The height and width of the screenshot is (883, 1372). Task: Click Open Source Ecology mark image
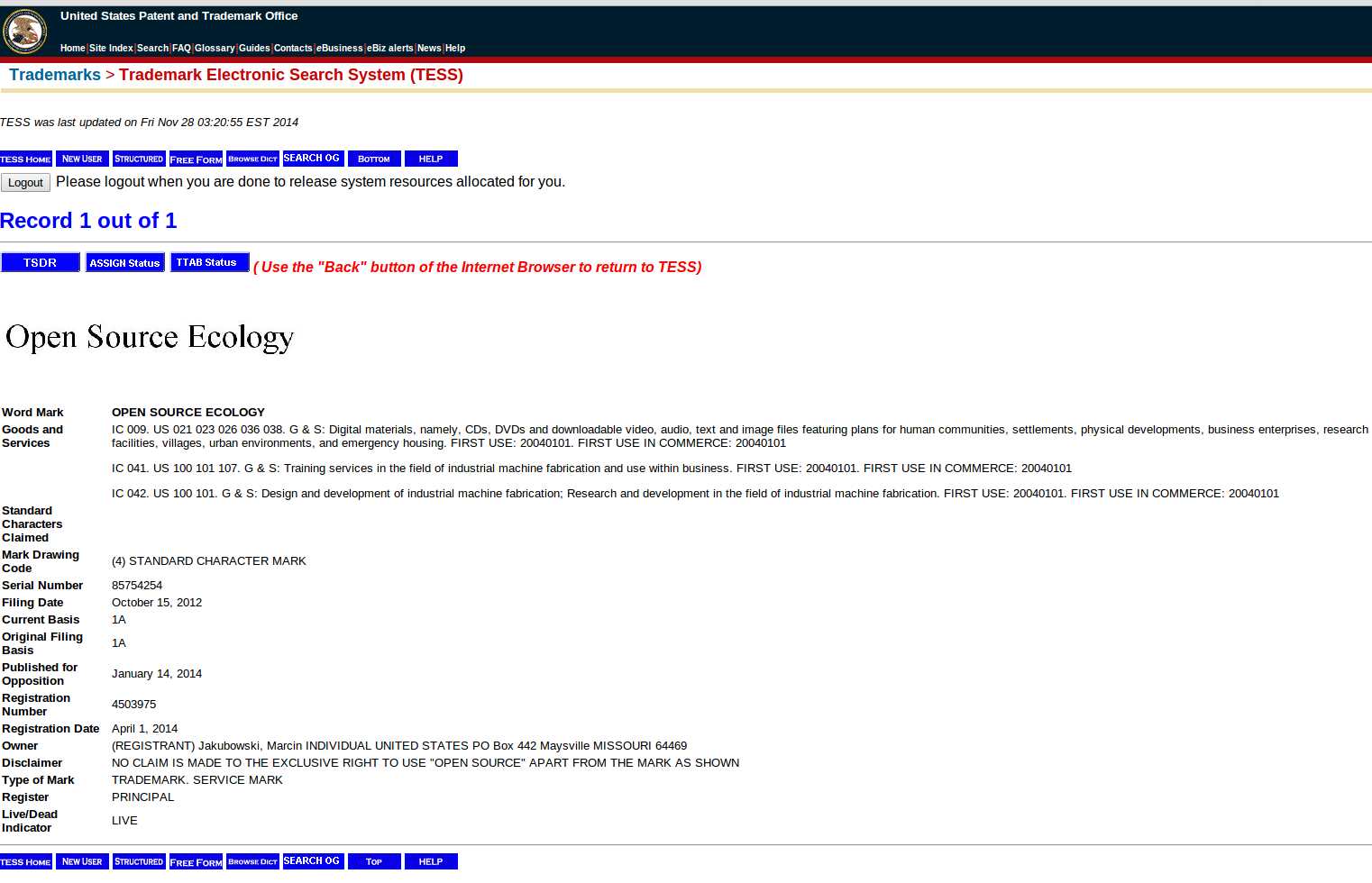(150, 337)
